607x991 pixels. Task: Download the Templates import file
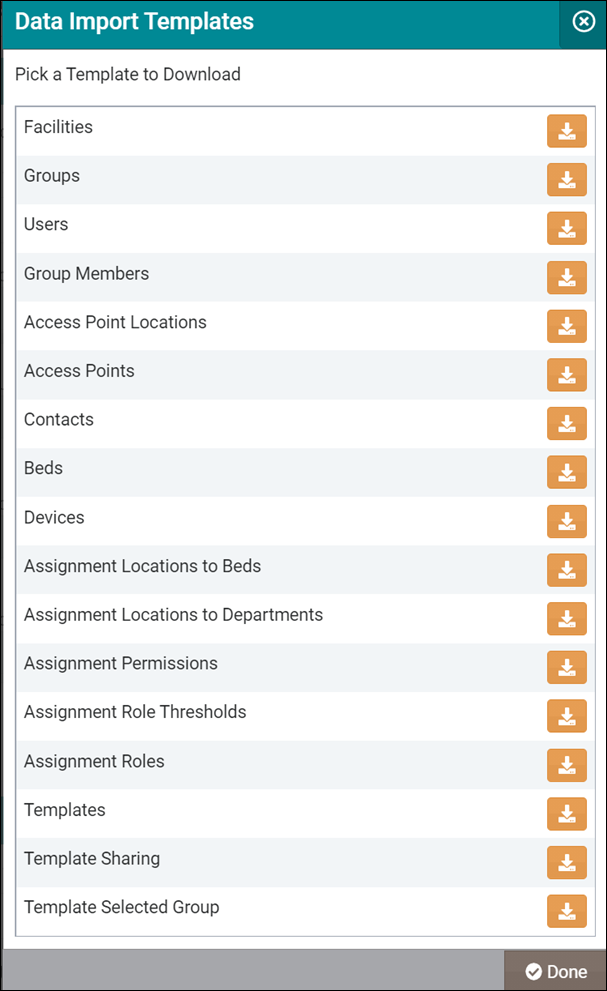click(x=566, y=814)
